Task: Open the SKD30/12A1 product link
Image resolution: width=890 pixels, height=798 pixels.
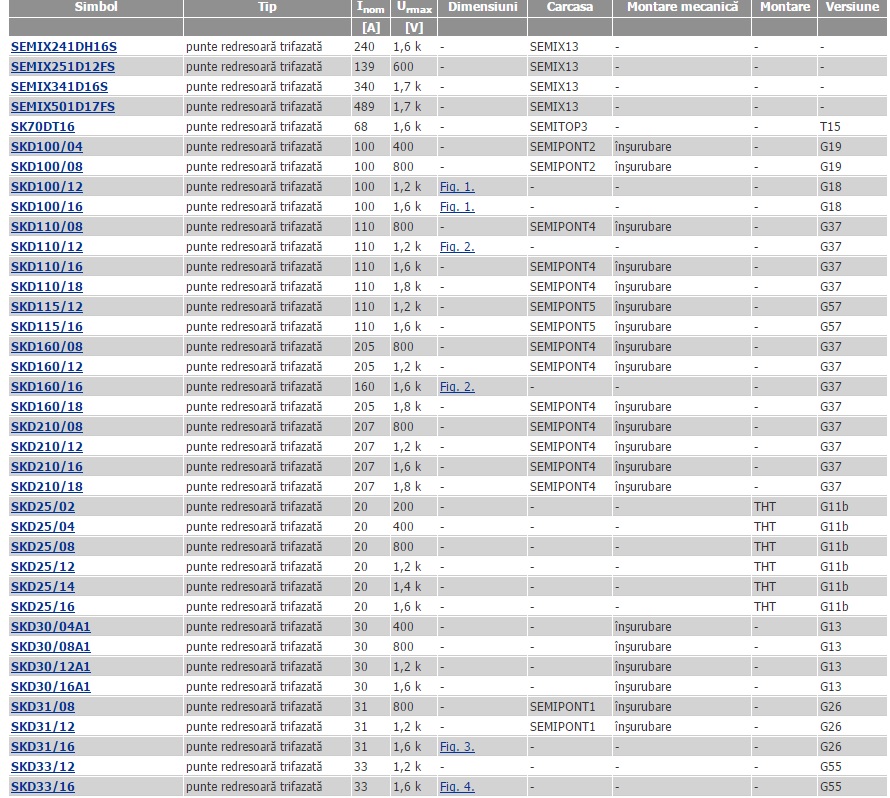Action: tap(51, 667)
